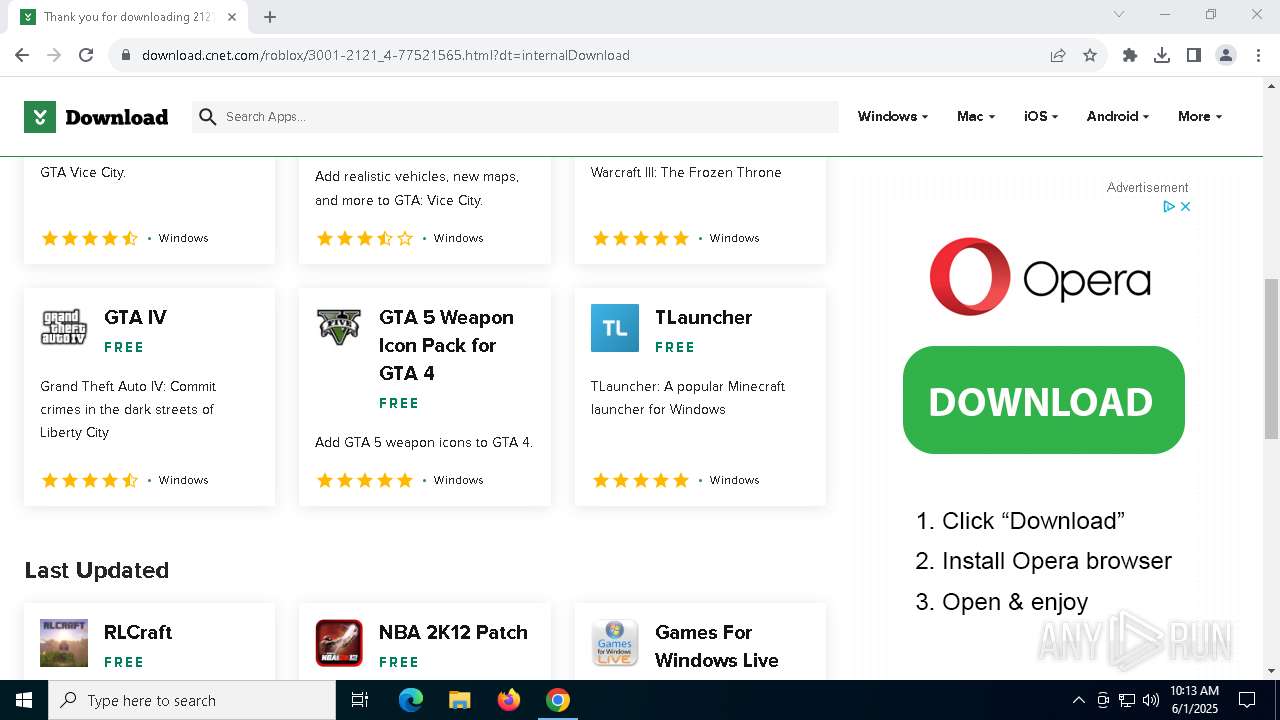Image resolution: width=1280 pixels, height=720 pixels.
Task: Click the GTA IV app icon
Action: [x=64, y=328]
